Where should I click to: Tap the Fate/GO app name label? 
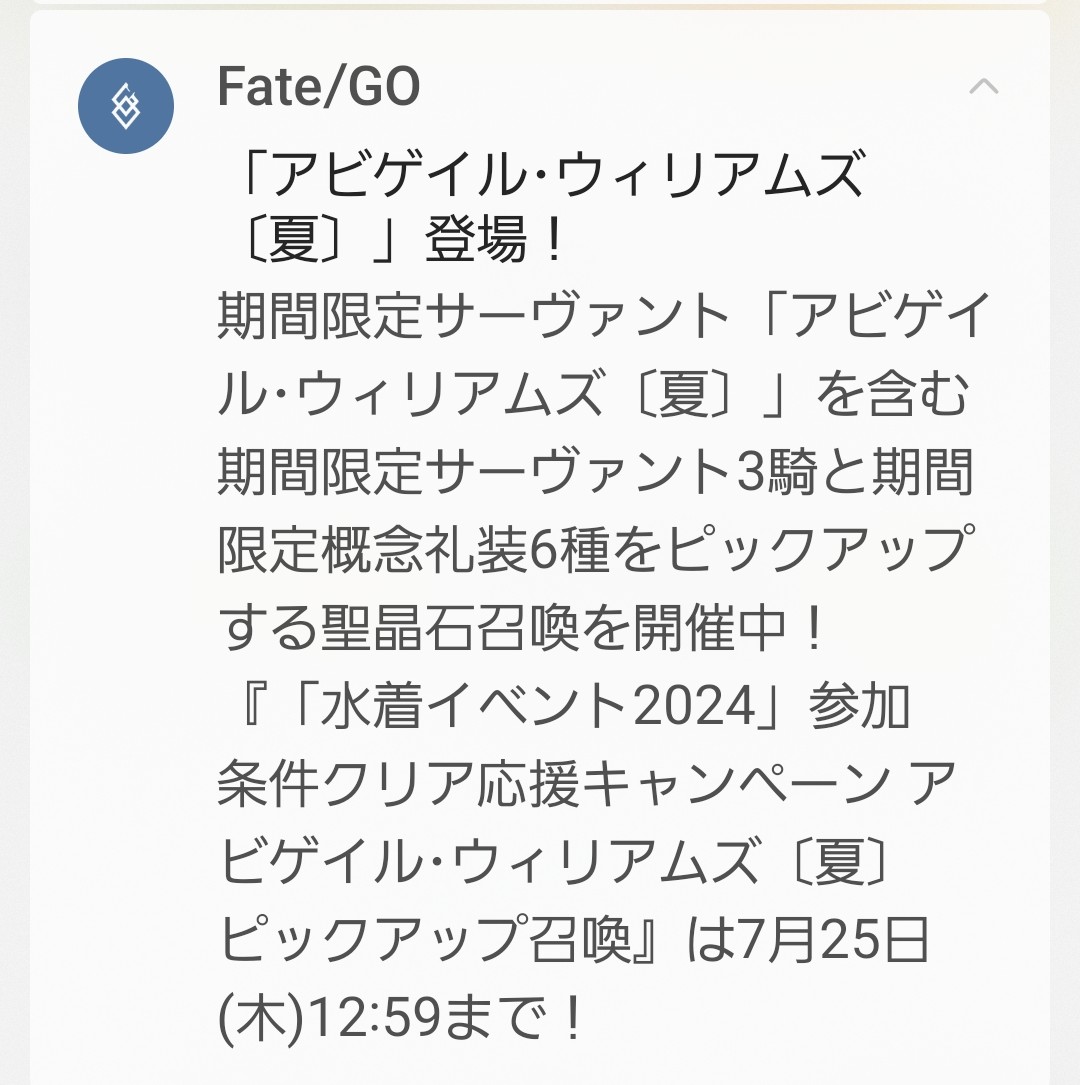click(x=318, y=88)
